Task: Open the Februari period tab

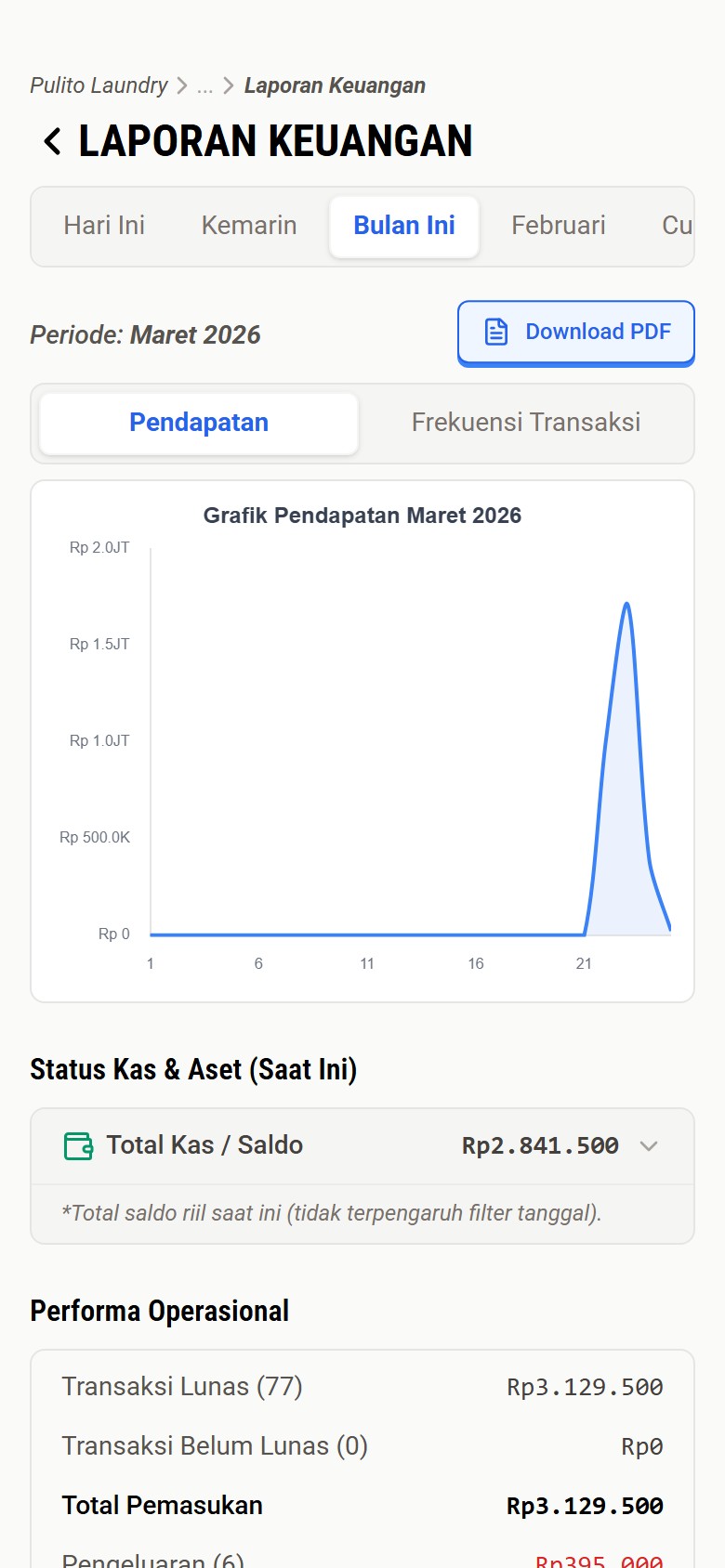Action: 559,226
